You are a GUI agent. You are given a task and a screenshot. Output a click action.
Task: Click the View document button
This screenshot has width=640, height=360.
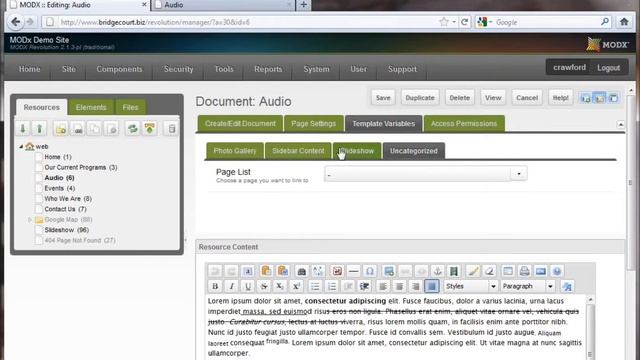pos(493,98)
